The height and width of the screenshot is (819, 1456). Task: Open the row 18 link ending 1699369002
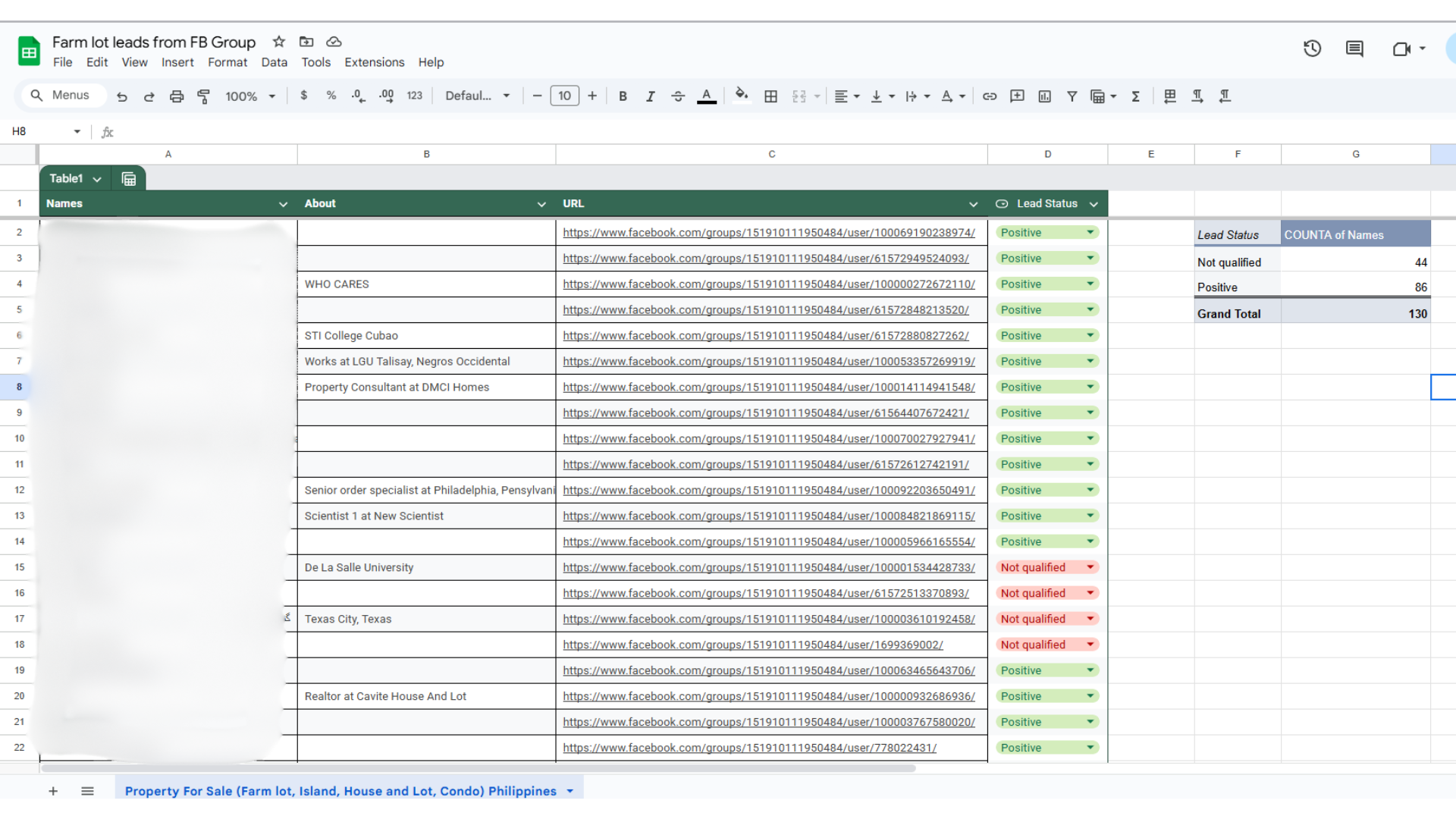tap(753, 645)
